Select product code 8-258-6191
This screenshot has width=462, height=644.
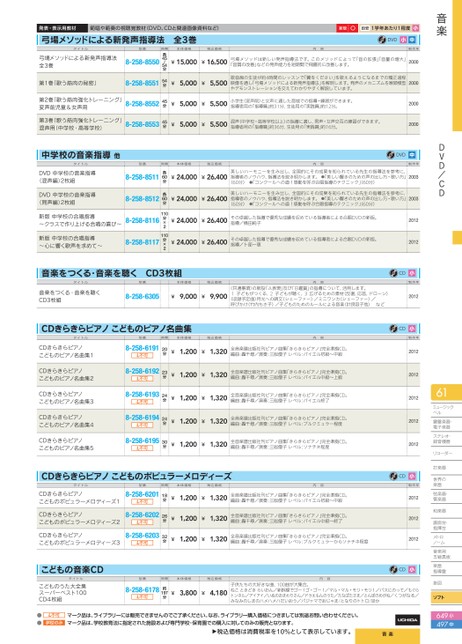click(x=142, y=348)
